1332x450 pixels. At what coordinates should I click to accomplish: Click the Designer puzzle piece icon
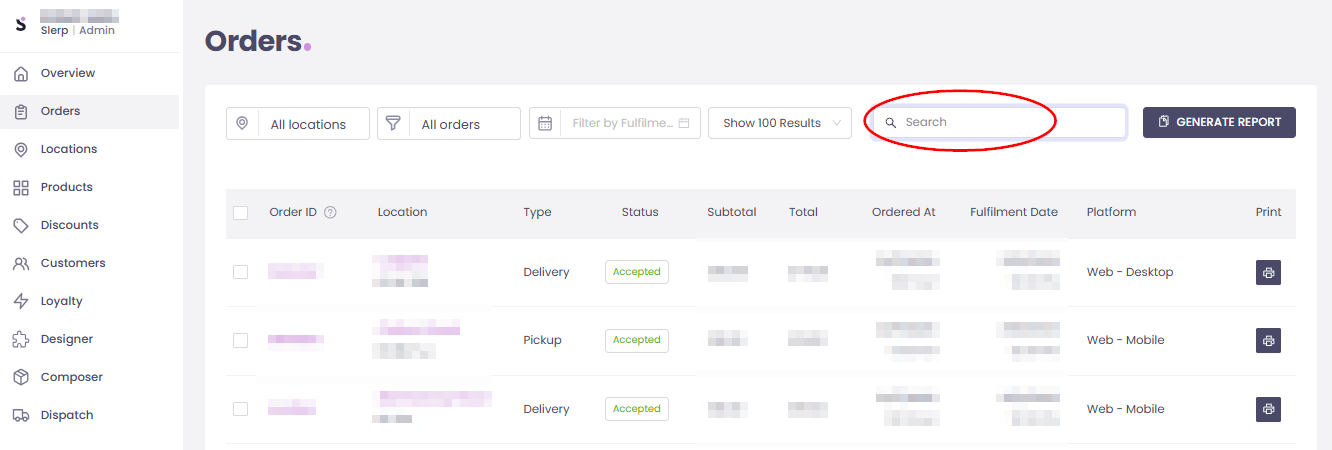tap(21, 339)
